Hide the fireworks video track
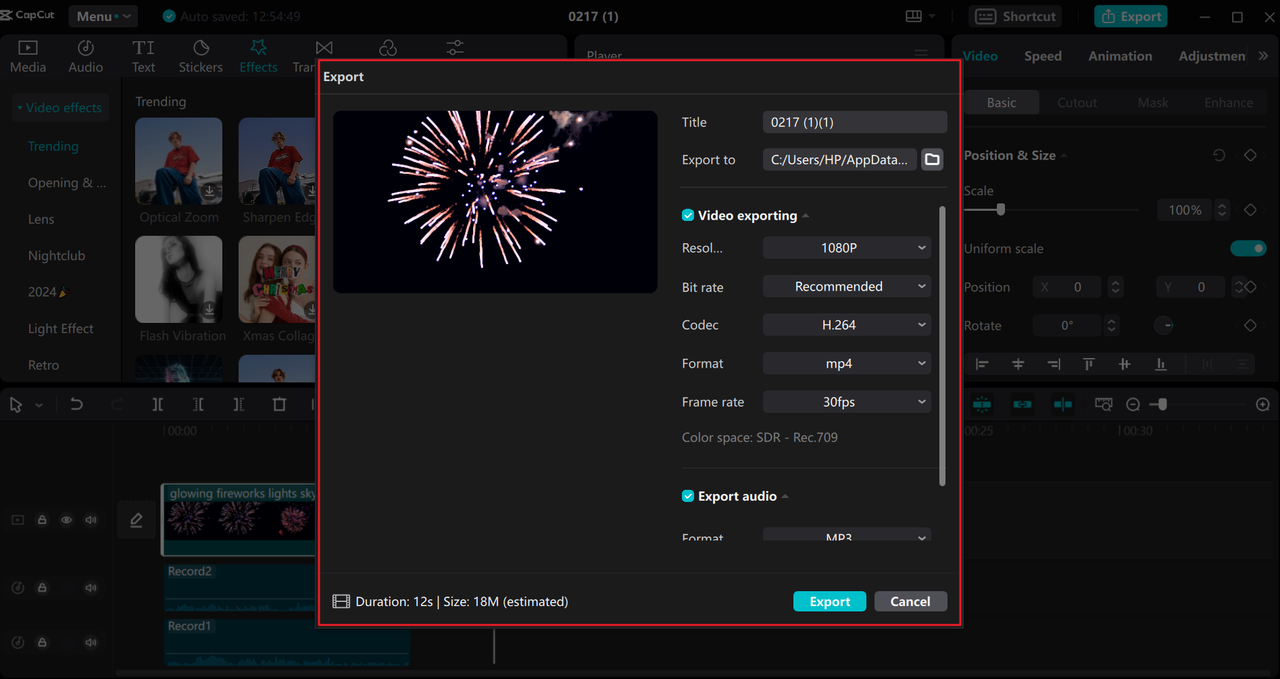The height and width of the screenshot is (679, 1280). 66,520
